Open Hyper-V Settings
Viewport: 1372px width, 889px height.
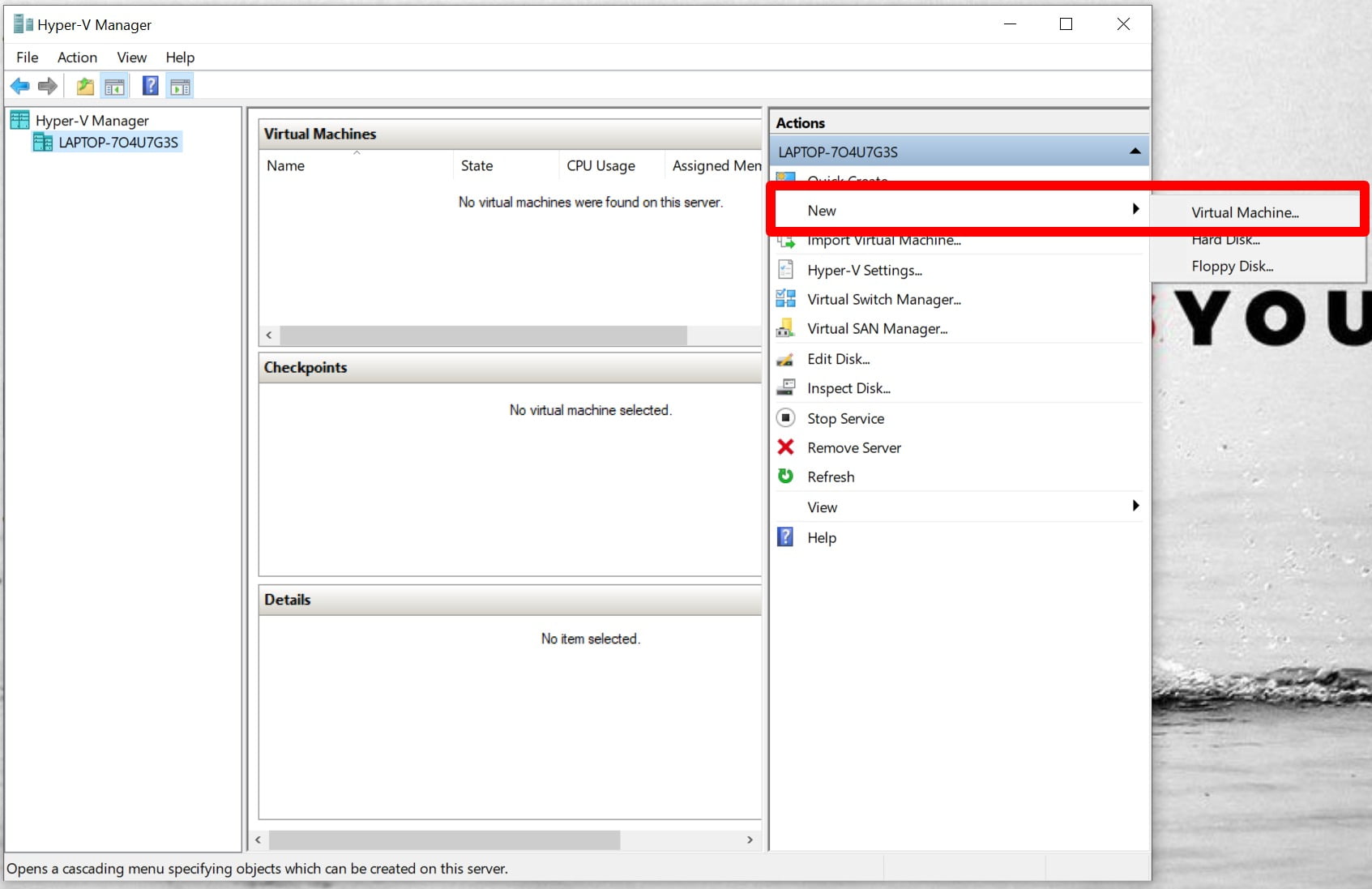(863, 270)
